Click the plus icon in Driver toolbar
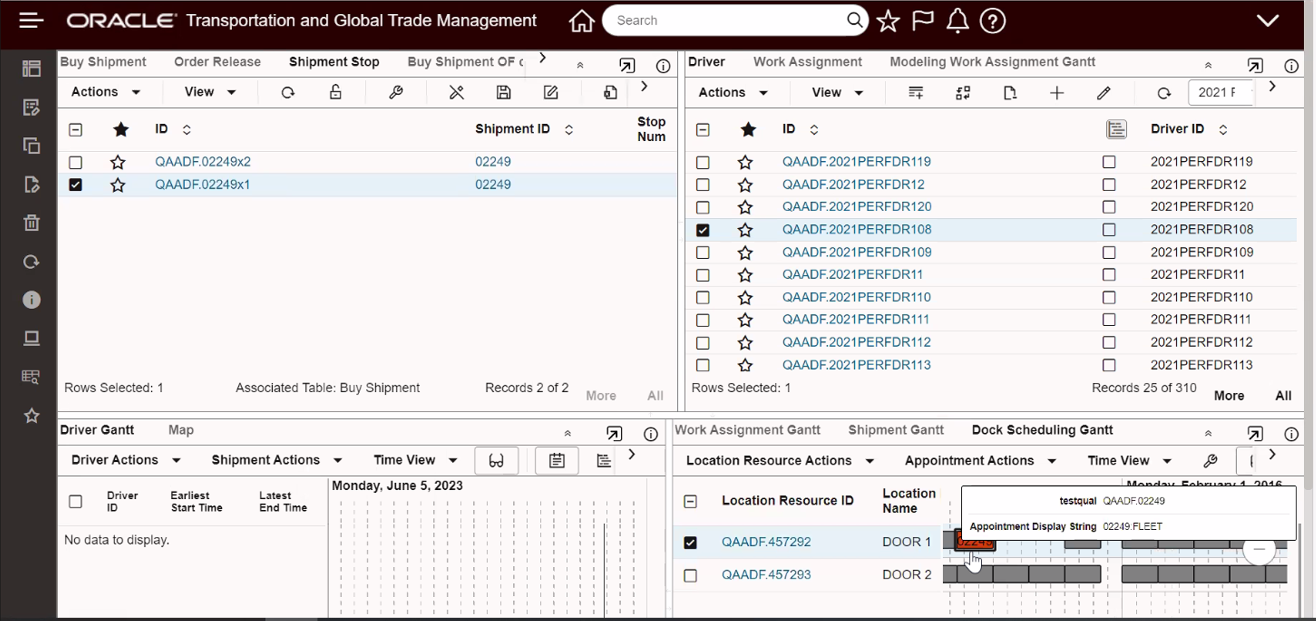Viewport: 1316px width, 621px height. click(1057, 93)
